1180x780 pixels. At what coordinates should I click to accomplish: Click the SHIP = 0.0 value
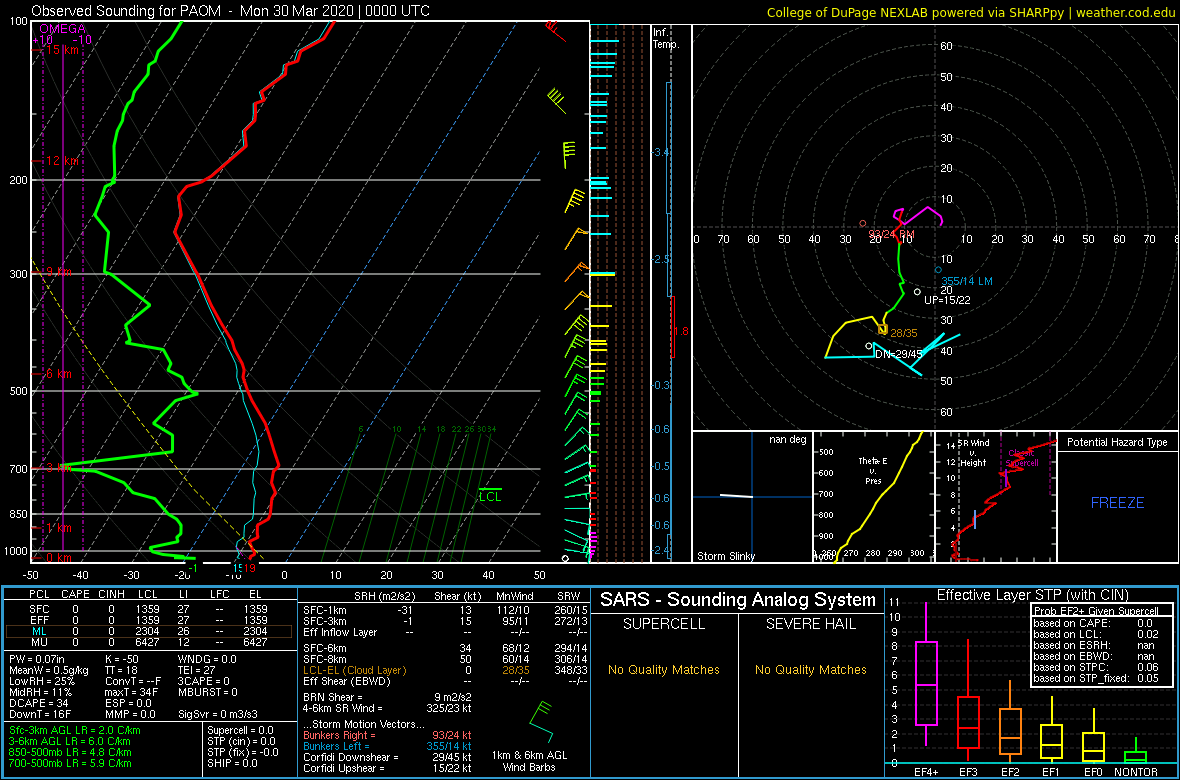click(233, 763)
